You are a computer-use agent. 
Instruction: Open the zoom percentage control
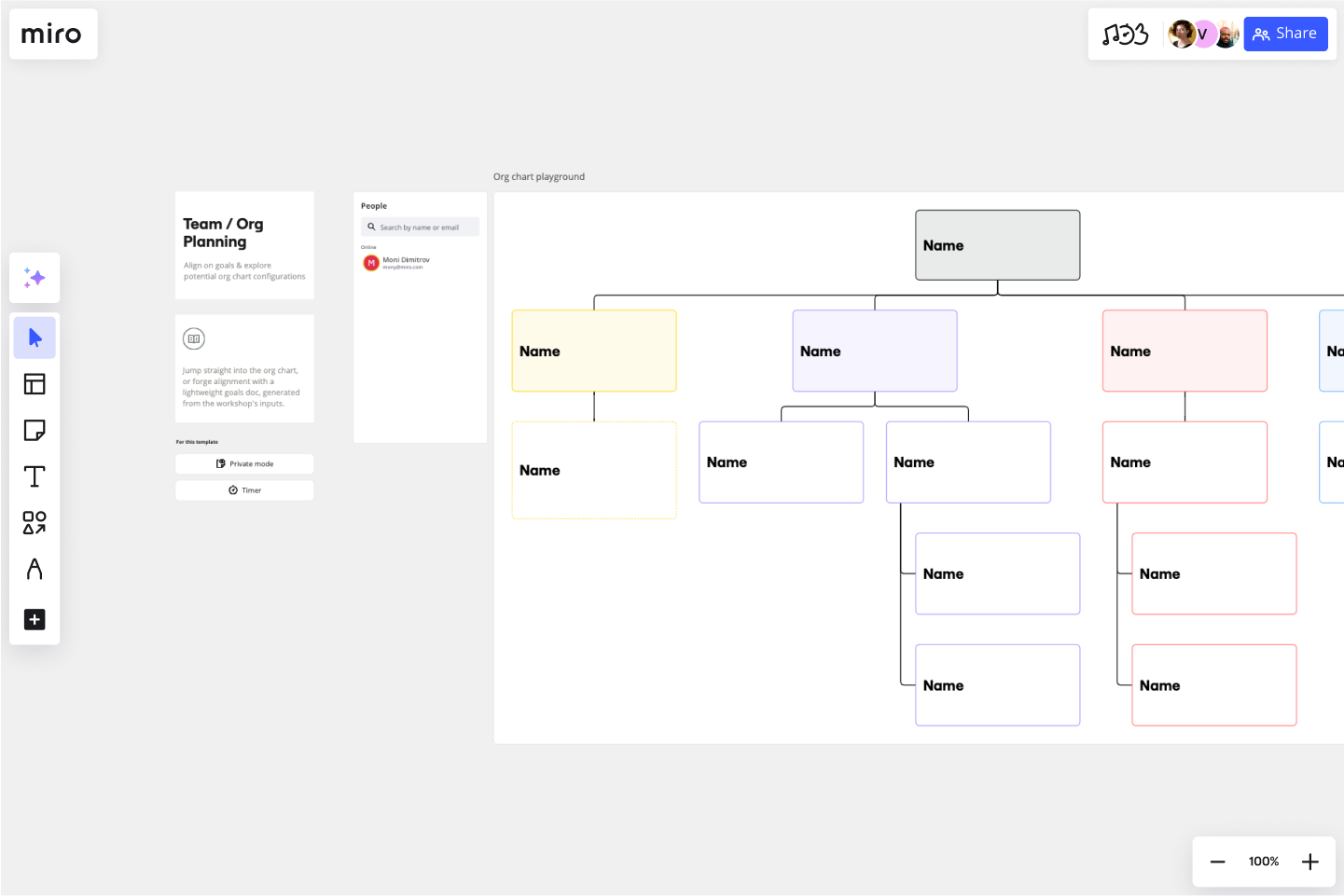click(1263, 862)
